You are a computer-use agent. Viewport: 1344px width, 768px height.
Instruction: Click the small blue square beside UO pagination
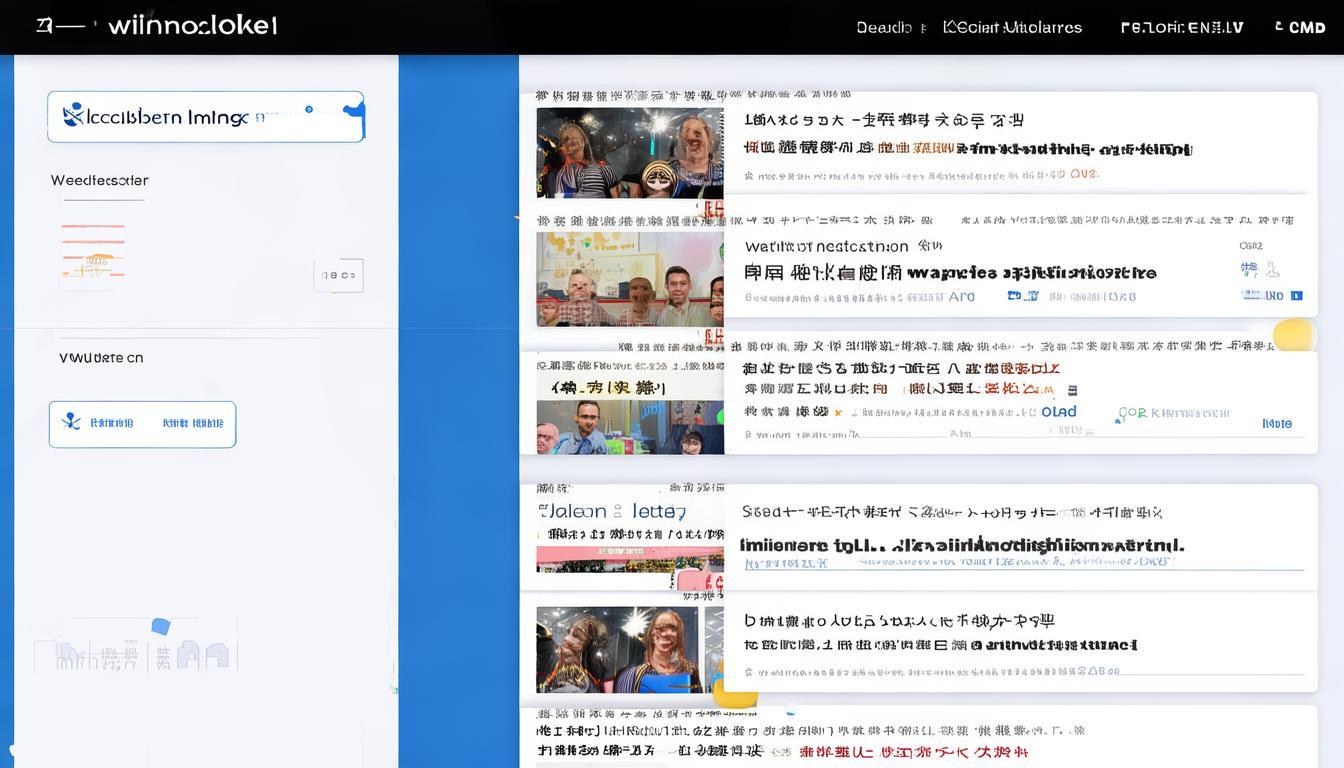pos(1295,295)
